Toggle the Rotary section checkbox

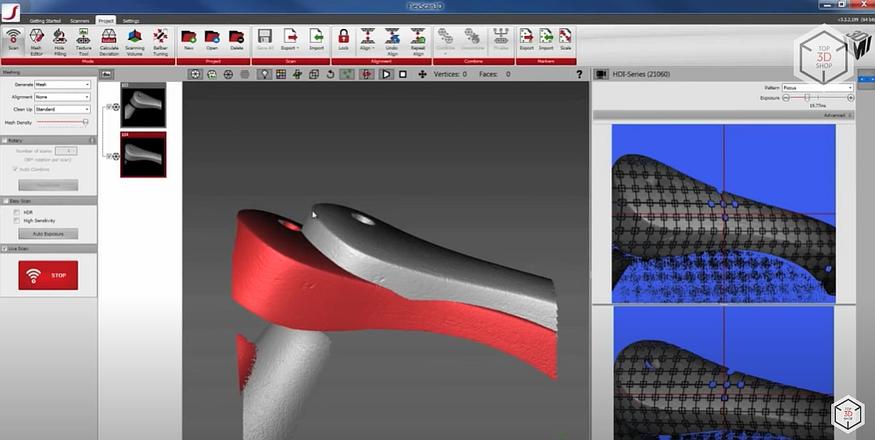coord(5,140)
